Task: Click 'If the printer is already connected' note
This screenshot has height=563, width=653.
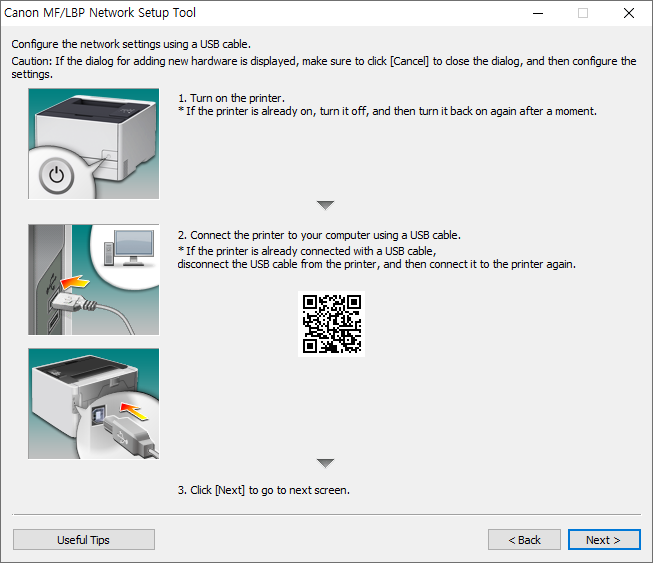Action: coord(376,257)
